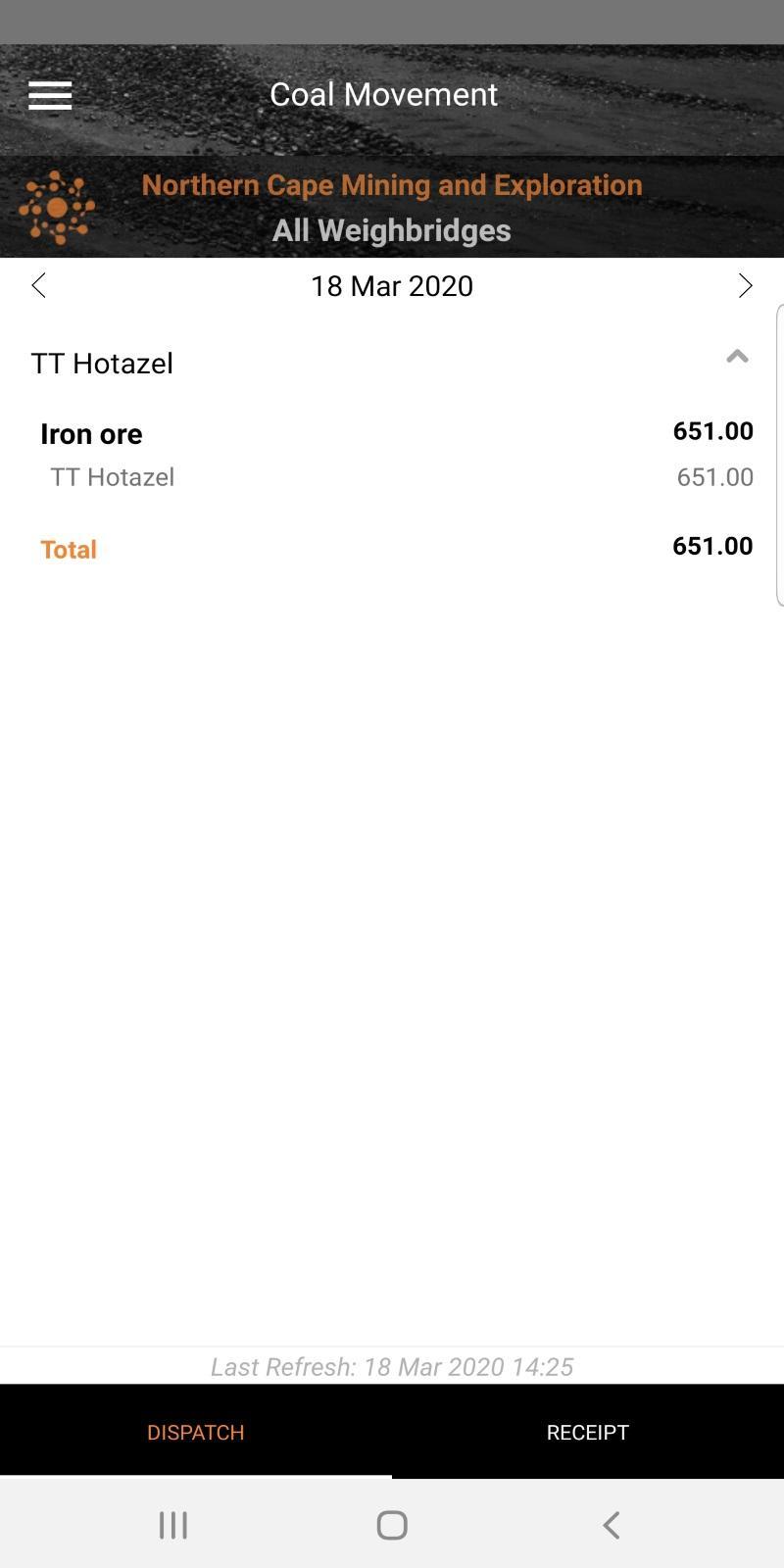This screenshot has width=784, height=1568.
Task: Switch to the RECEIPT tab
Action: coord(588,1432)
